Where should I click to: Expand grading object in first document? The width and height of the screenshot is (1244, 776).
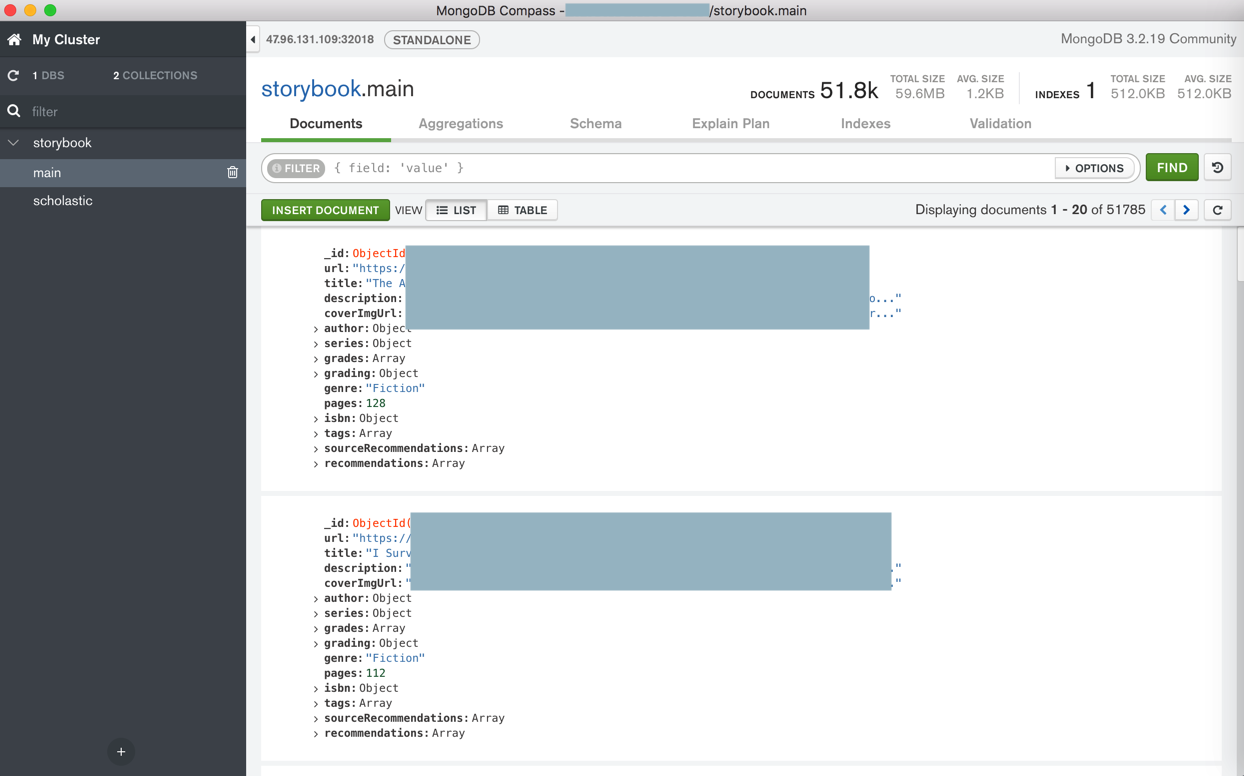coord(316,374)
